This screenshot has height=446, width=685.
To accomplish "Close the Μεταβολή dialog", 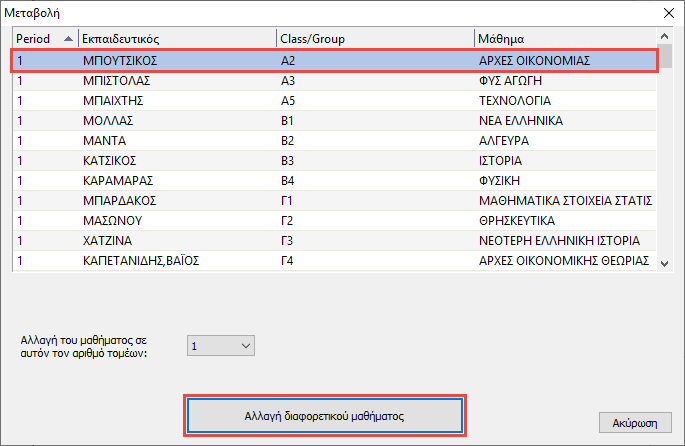I will [x=669, y=13].
